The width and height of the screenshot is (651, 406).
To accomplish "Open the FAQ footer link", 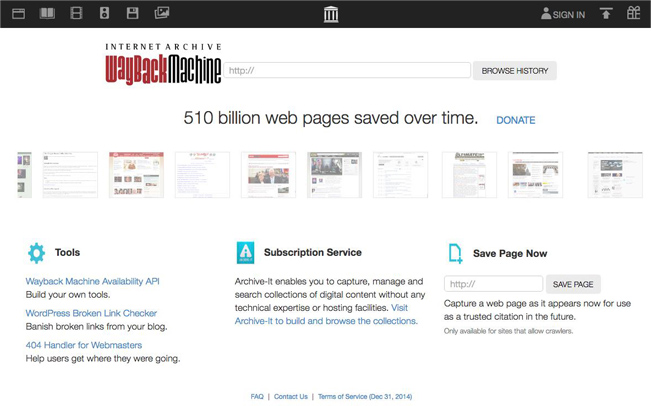I will point(257,396).
